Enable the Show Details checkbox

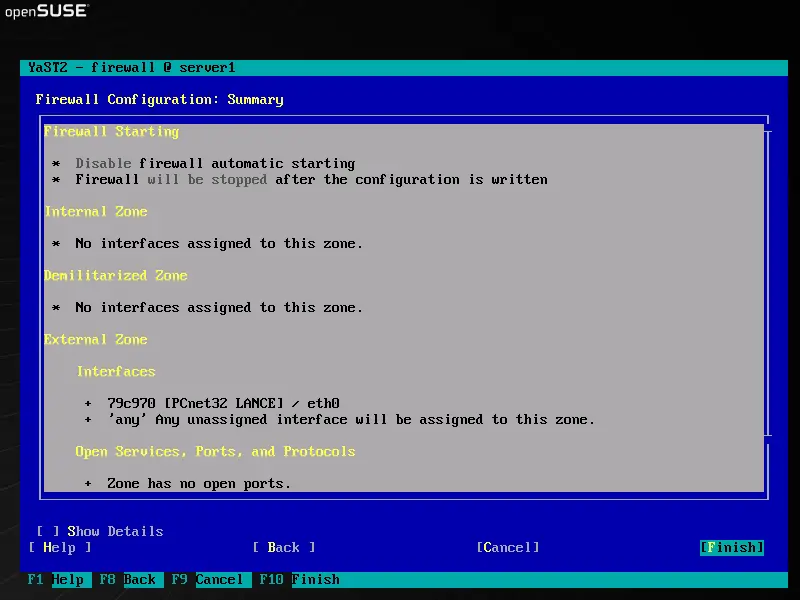tap(48, 531)
